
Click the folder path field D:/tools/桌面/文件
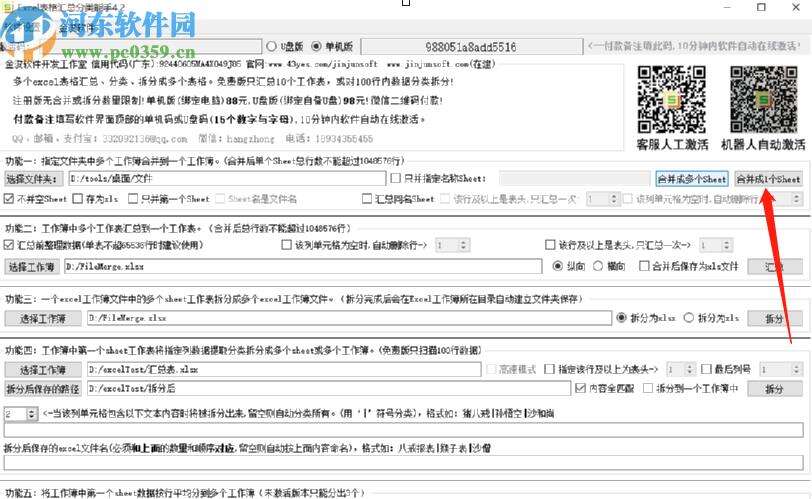pyautogui.click(x=227, y=179)
